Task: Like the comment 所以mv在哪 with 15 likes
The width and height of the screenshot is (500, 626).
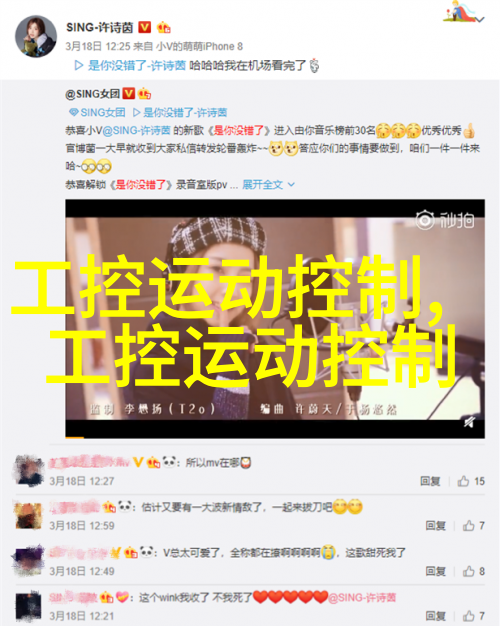Action: tap(471, 481)
